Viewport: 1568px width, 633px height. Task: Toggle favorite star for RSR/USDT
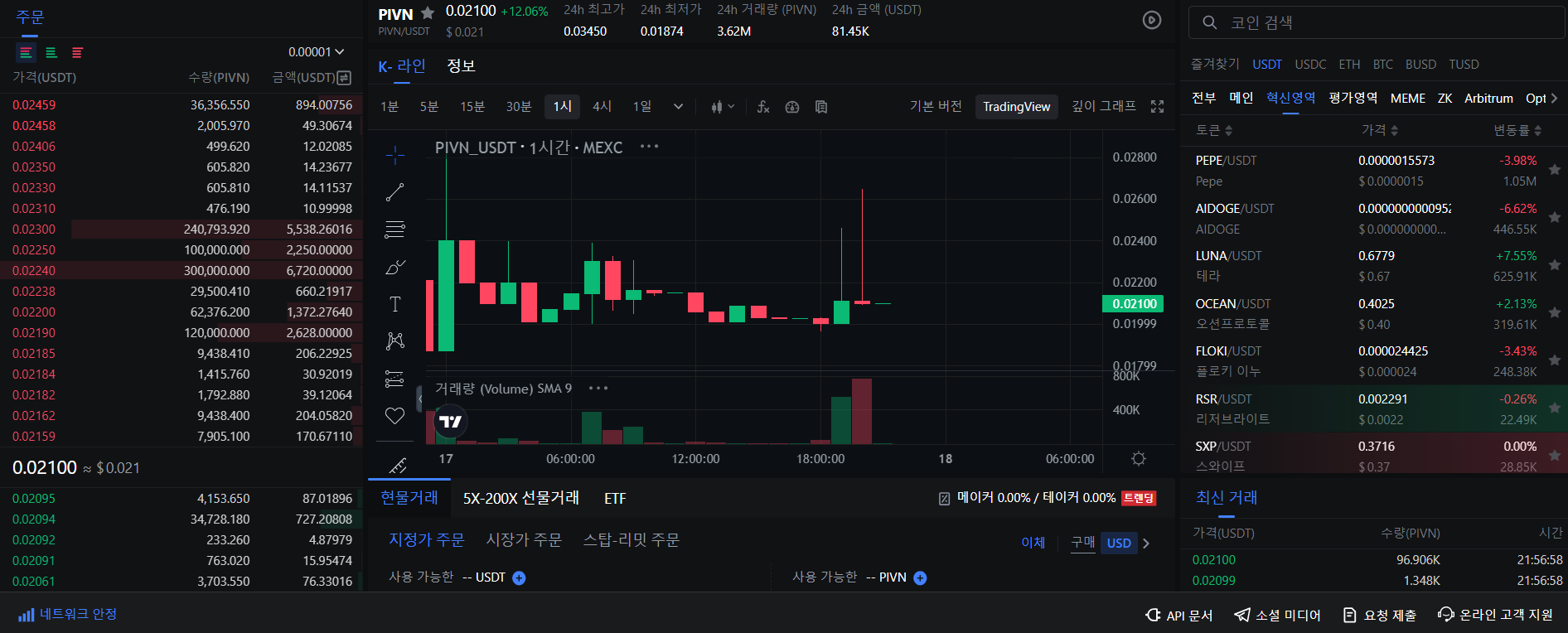coord(1555,408)
